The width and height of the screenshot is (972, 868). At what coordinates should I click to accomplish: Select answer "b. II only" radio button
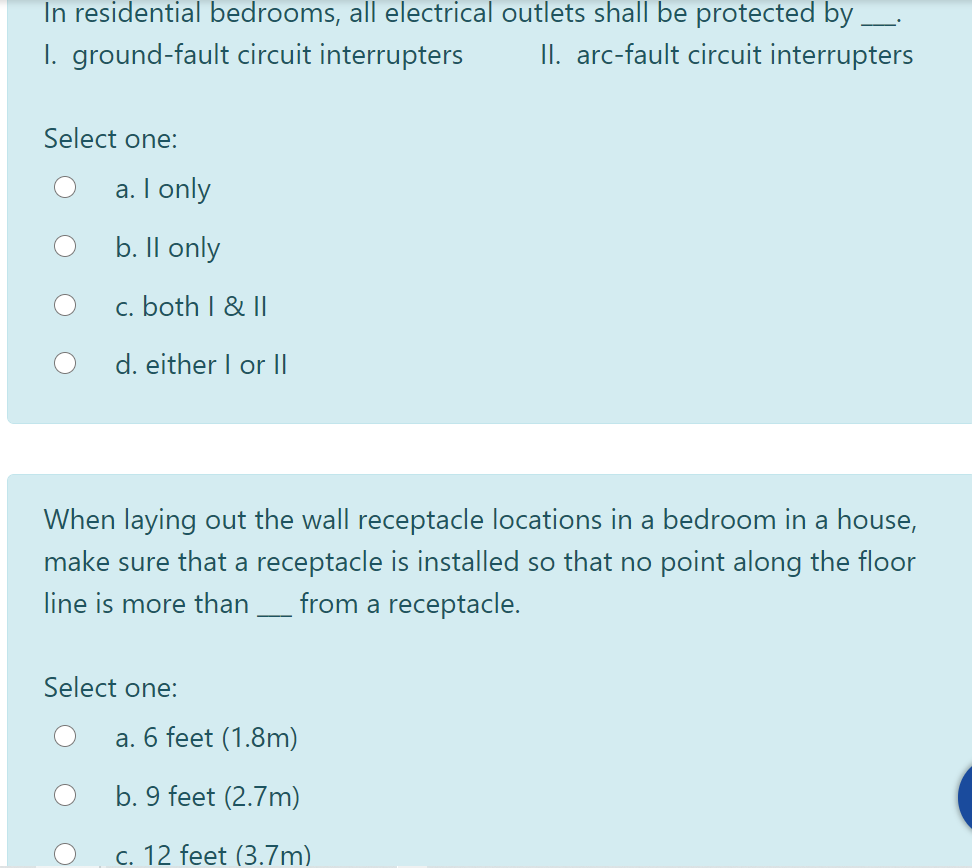click(x=64, y=245)
